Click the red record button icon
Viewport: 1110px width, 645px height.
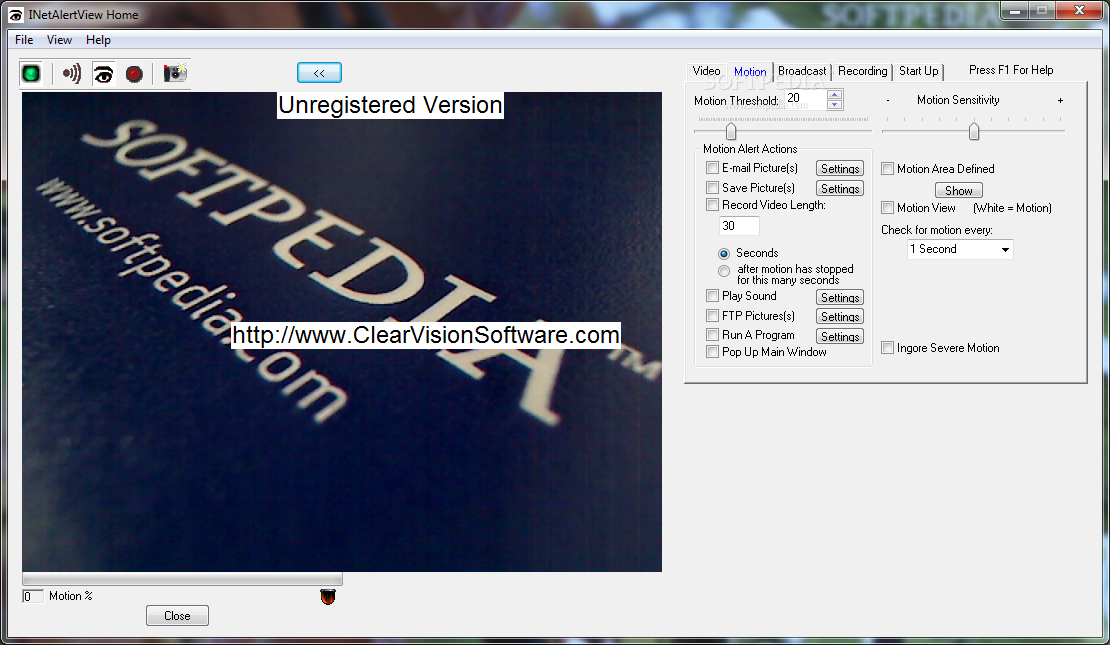134,74
